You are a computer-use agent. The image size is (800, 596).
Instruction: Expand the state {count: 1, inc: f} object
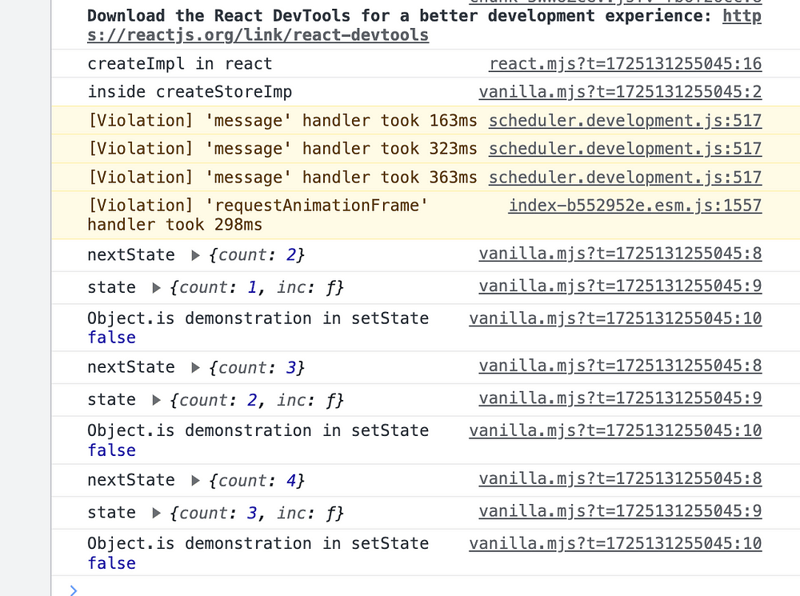[157, 288]
